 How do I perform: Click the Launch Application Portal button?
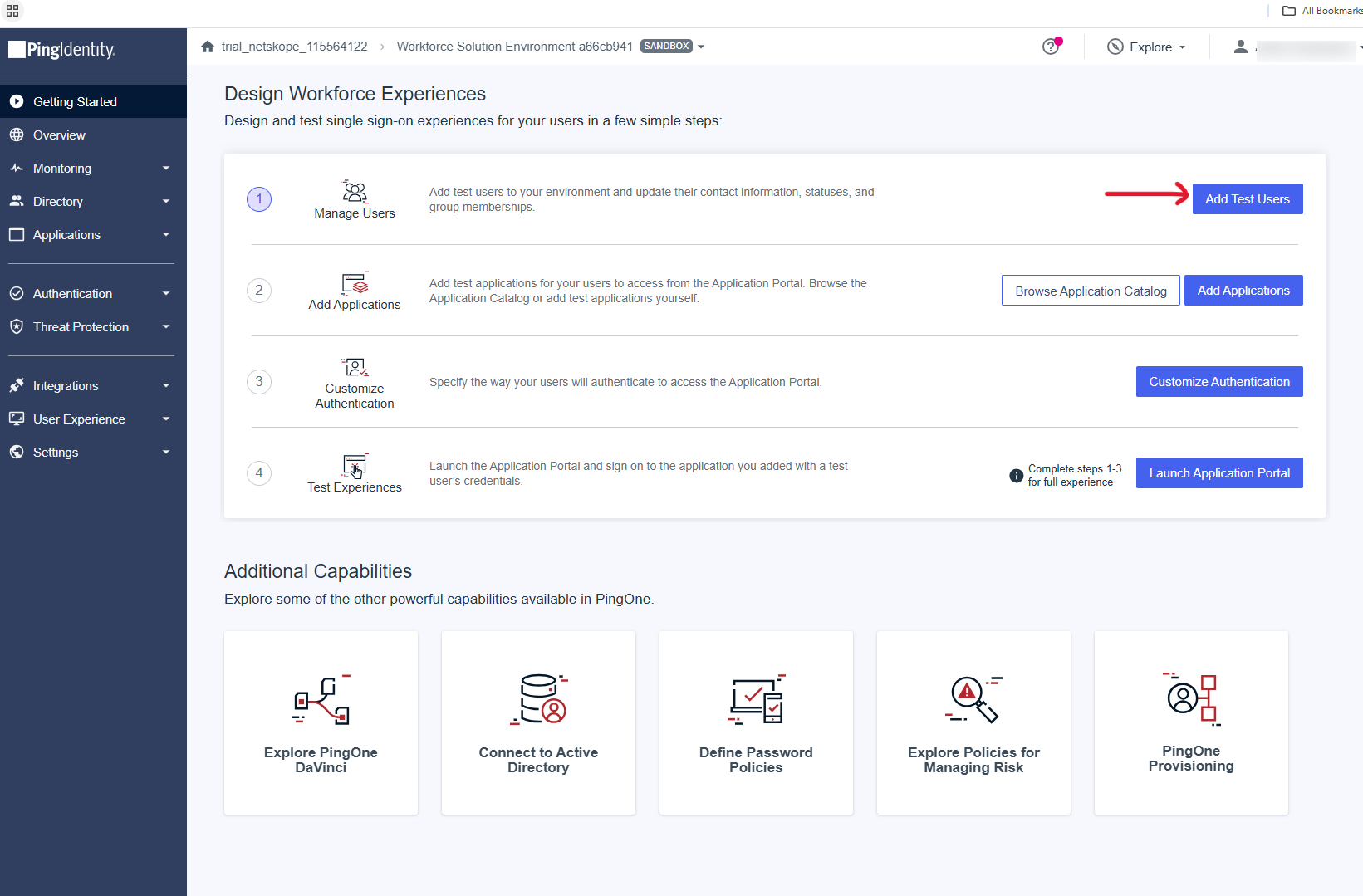coord(1219,473)
